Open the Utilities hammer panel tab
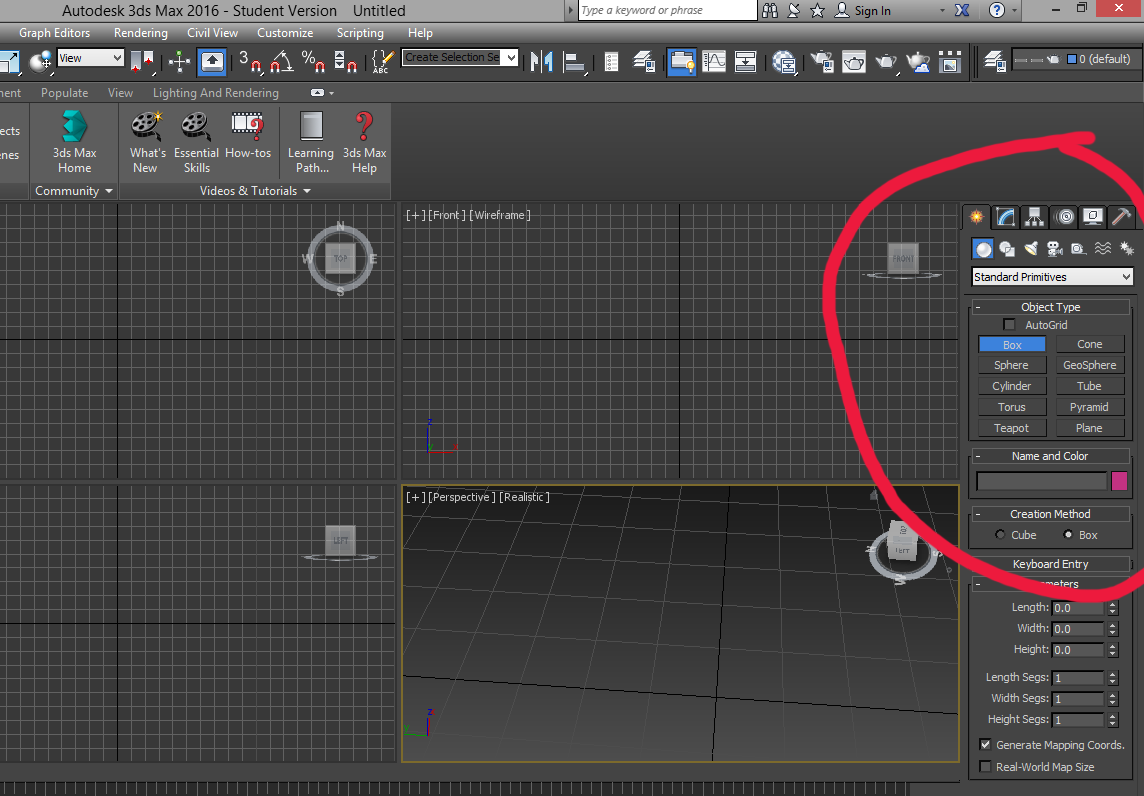This screenshot has width=1144, height=796. 1121,217
